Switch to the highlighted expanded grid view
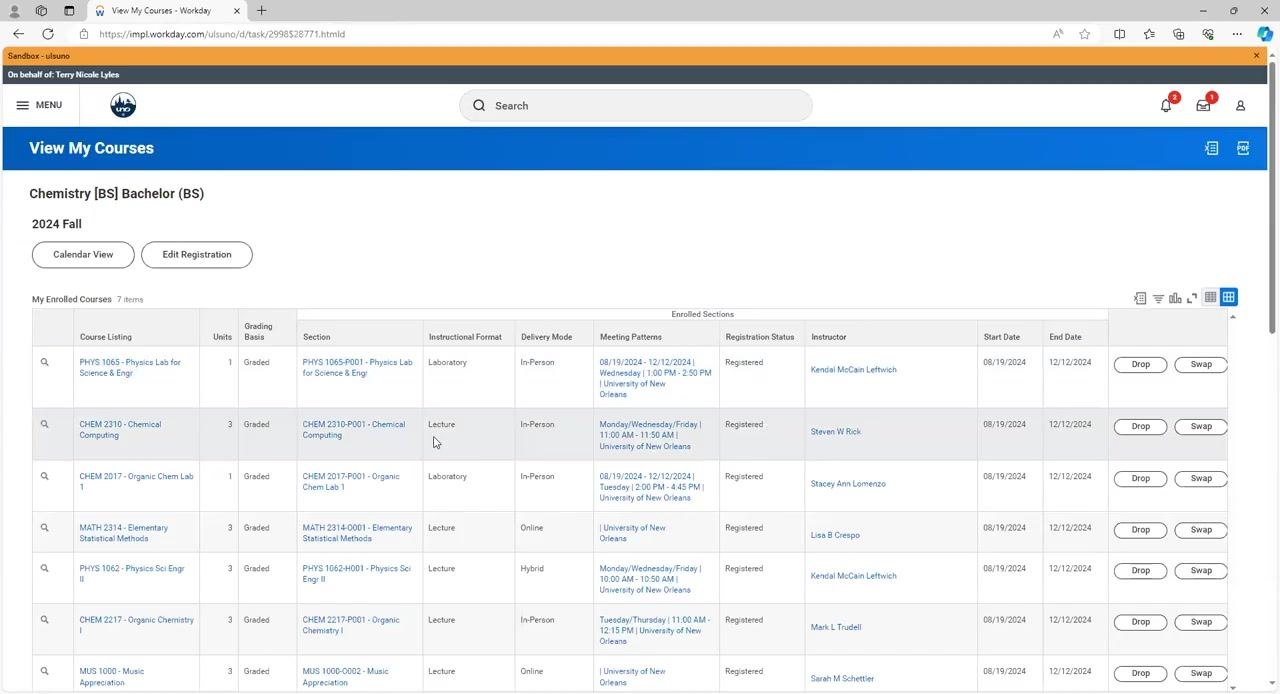The image size is (1280, 694). 1229,297
